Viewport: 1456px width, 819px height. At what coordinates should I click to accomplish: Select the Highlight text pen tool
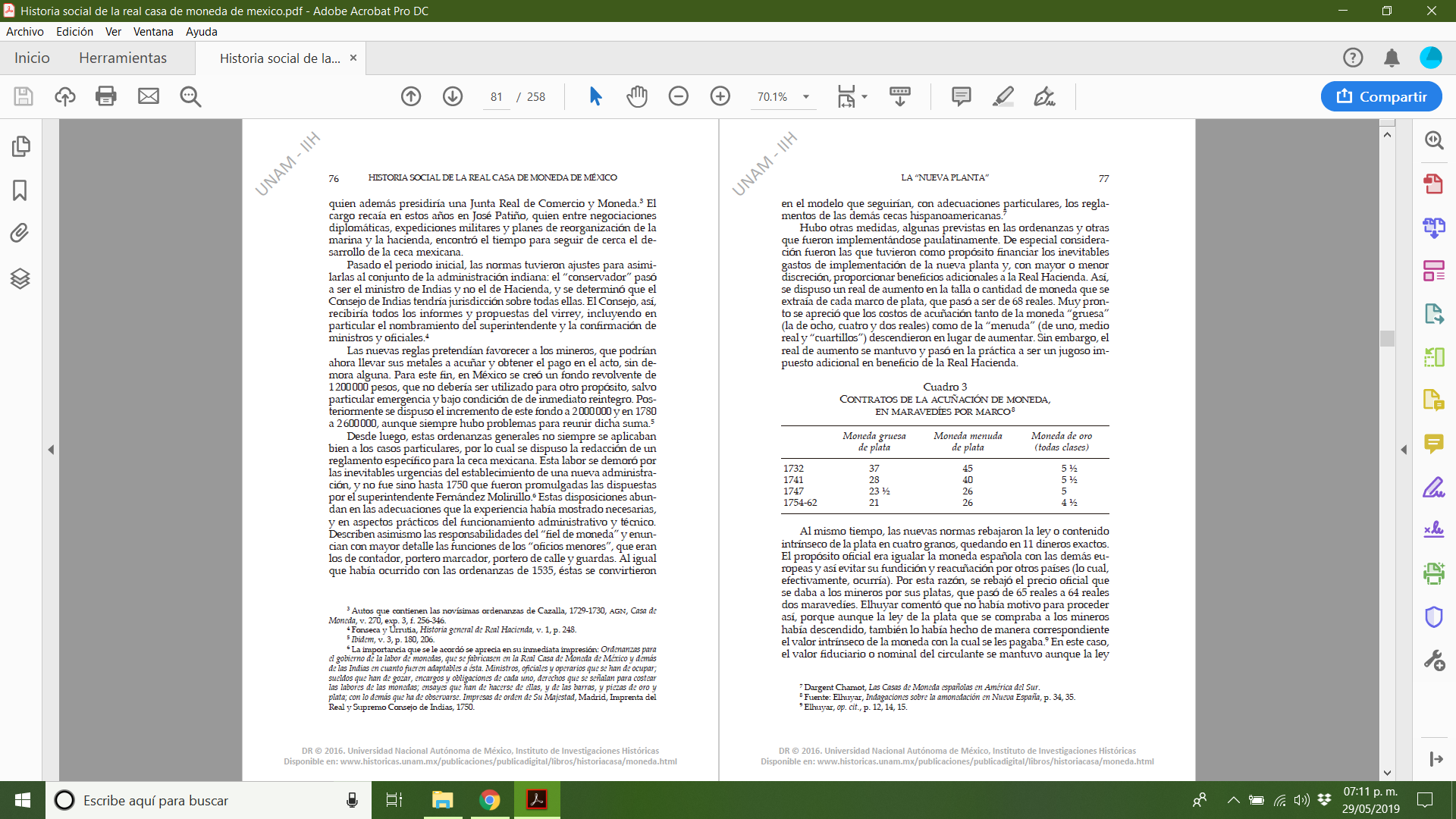[x=1003, y=96]
